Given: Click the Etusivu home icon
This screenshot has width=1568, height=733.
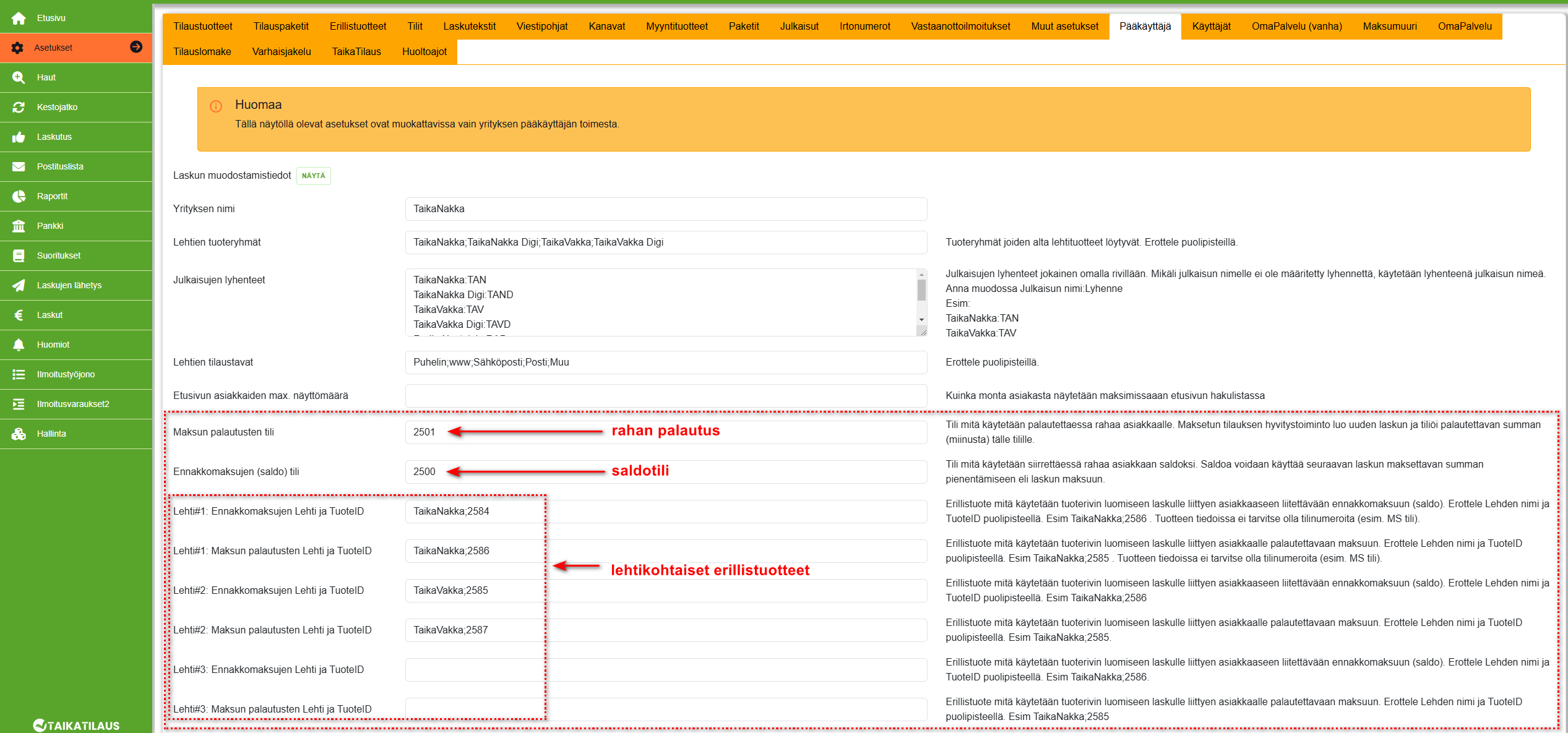Looking at the screenshot, I should (x=19, y=18).
